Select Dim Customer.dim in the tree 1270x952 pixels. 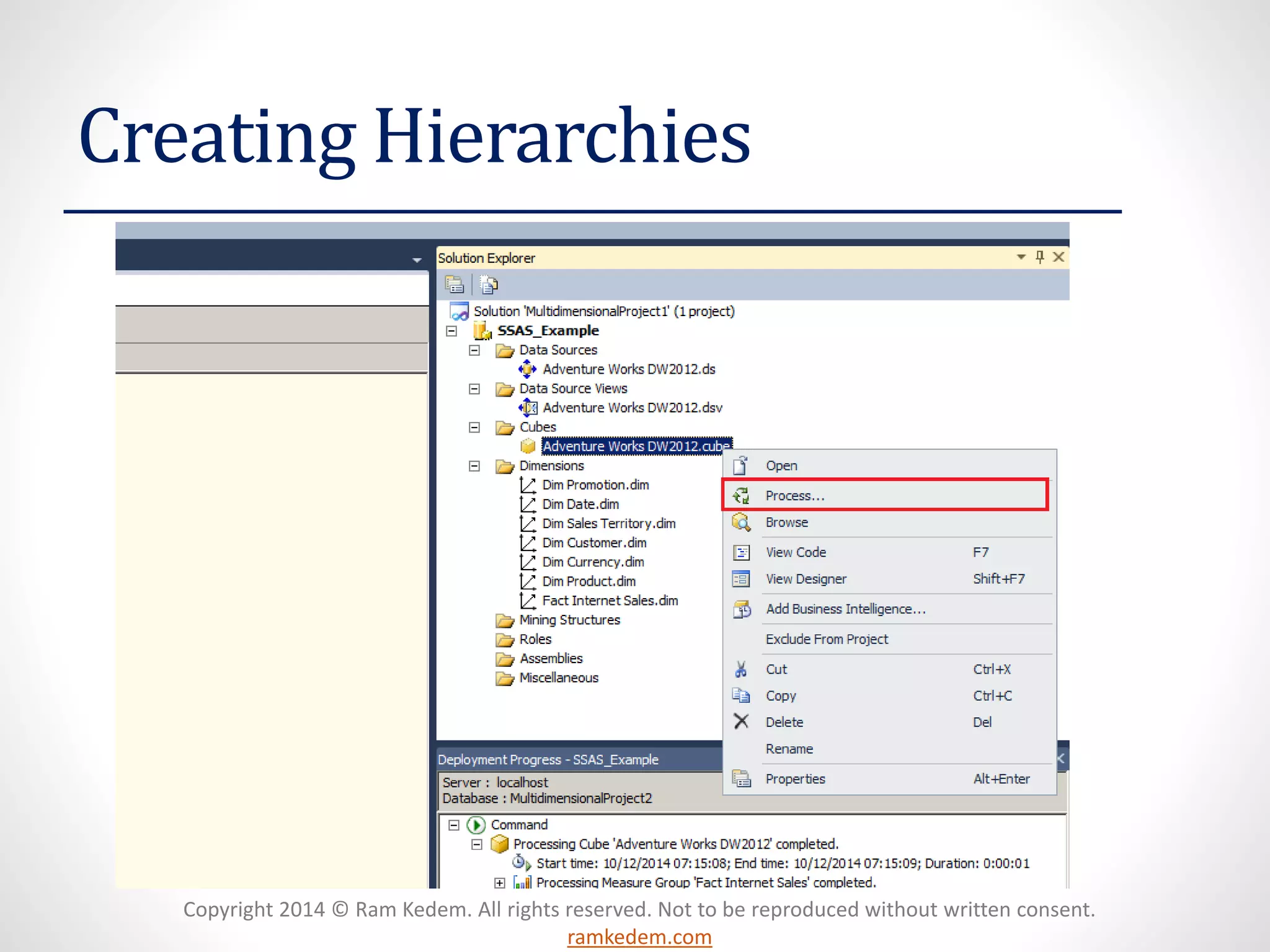point(593,543)
